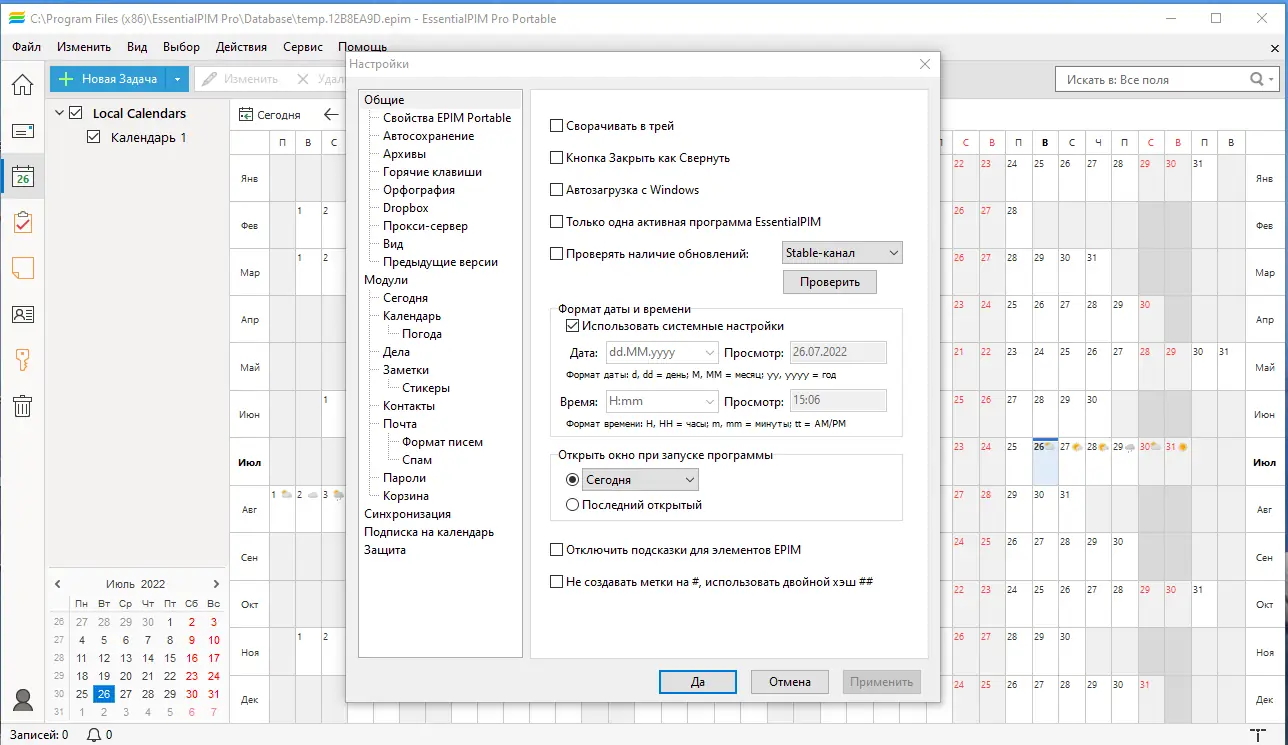Click the weather icon on August 1
The width and height of the screenshot is (1288, 745).
pos(287,494)
